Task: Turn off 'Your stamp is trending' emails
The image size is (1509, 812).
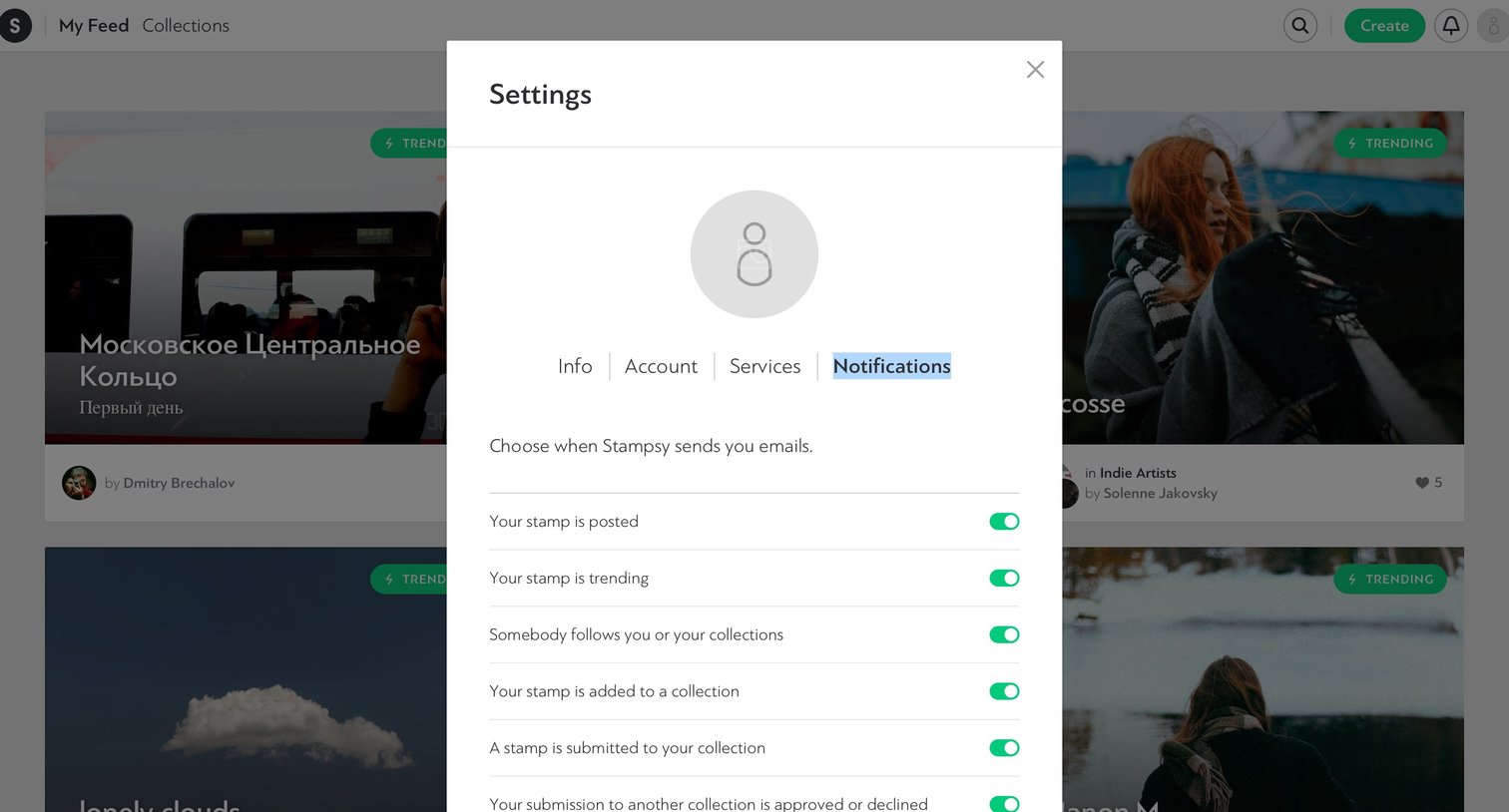Action: pos(1004,579)
